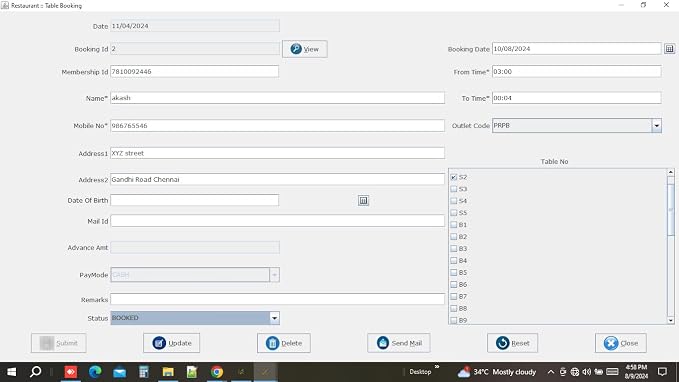Image resolution: width=679 pixels, height=382 pixels.
Task: Open the red app icon on the taskbar
Action: pyautogui.click(x=71, y=372)
